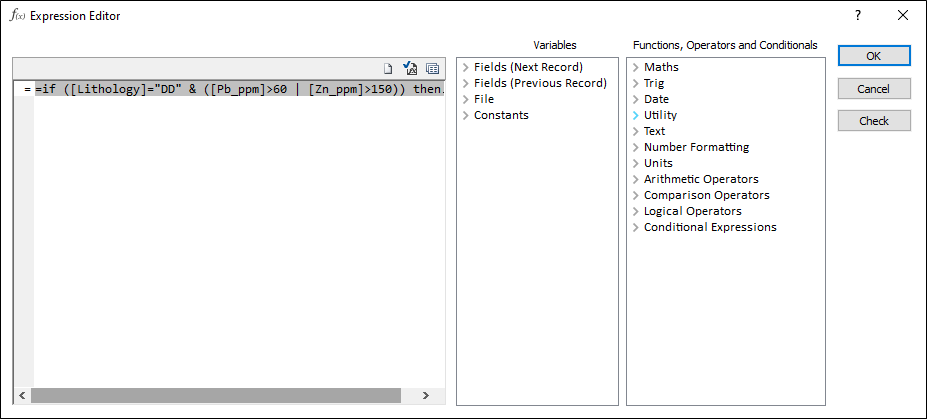Click the help question mark icon

[857, 16]
